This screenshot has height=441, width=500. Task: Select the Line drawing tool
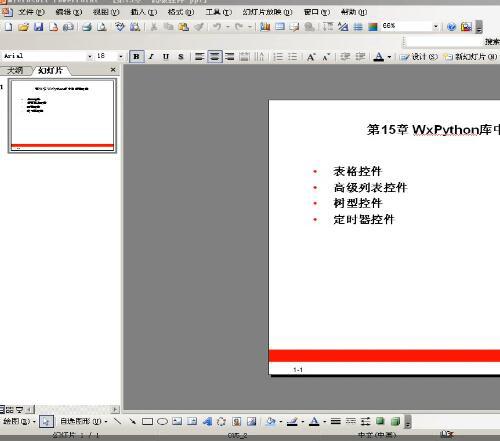117,421
